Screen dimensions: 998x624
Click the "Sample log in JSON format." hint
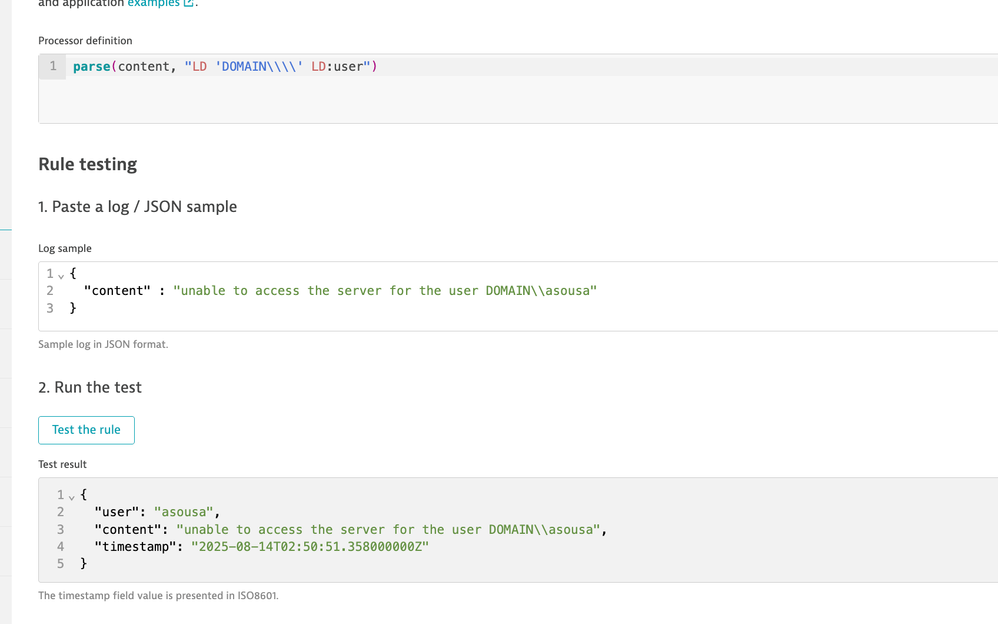click(x=103, y=344)
